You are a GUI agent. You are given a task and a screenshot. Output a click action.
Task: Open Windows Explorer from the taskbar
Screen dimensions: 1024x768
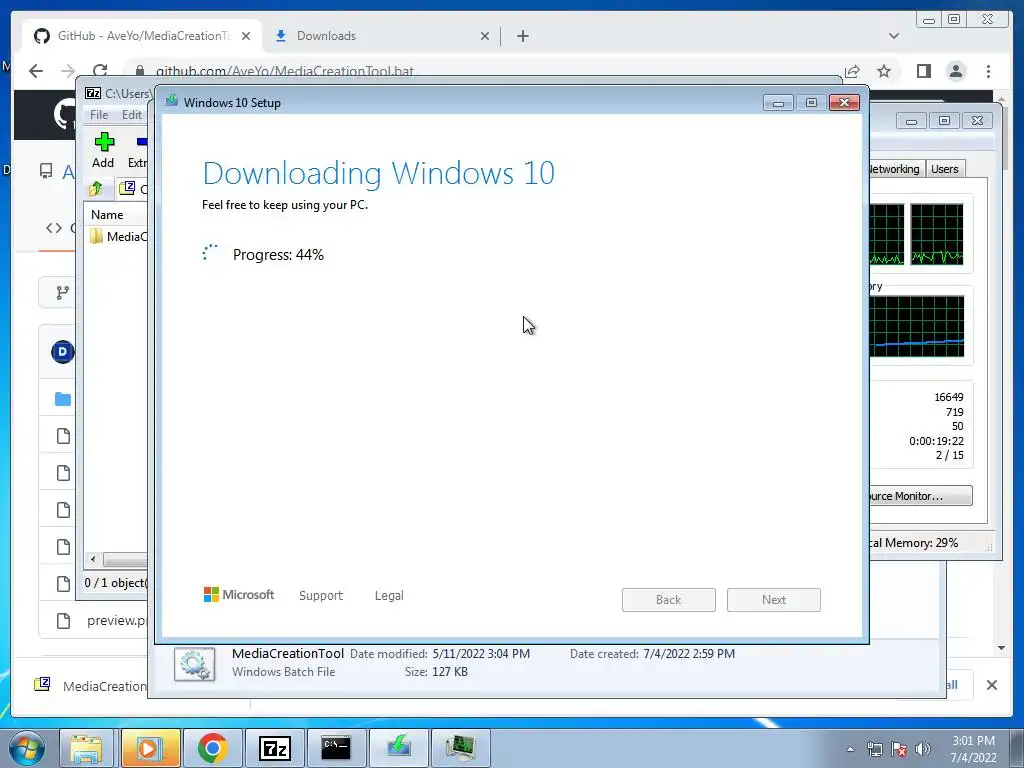[86, 748]
